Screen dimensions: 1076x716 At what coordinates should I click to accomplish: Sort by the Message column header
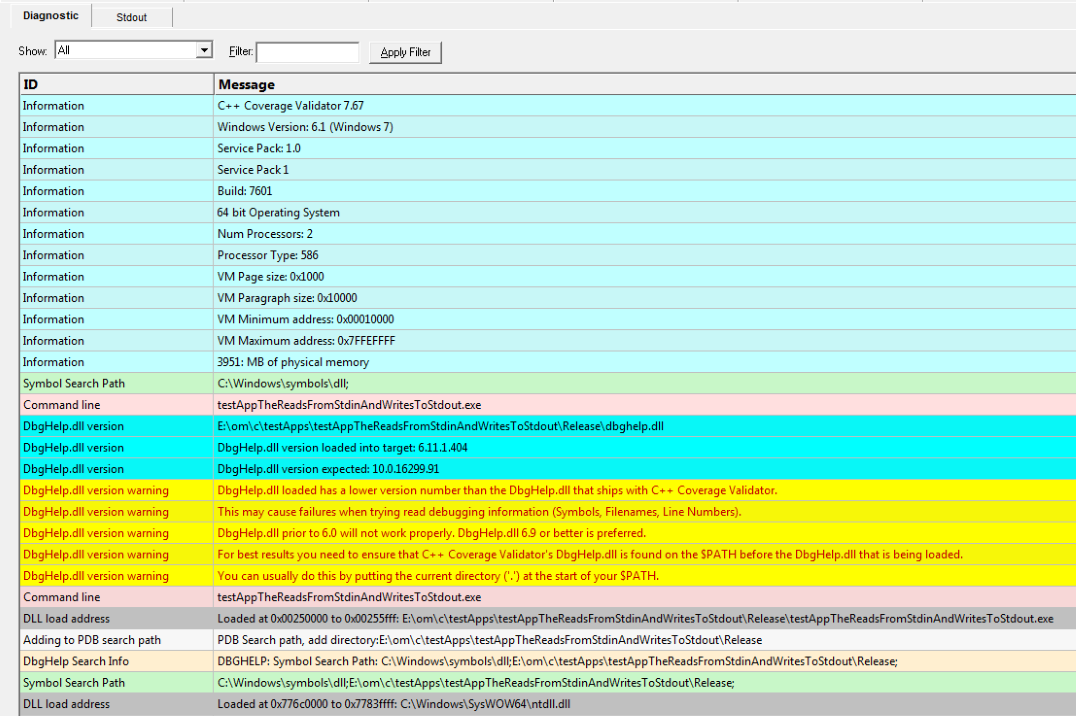coord(645,84)
